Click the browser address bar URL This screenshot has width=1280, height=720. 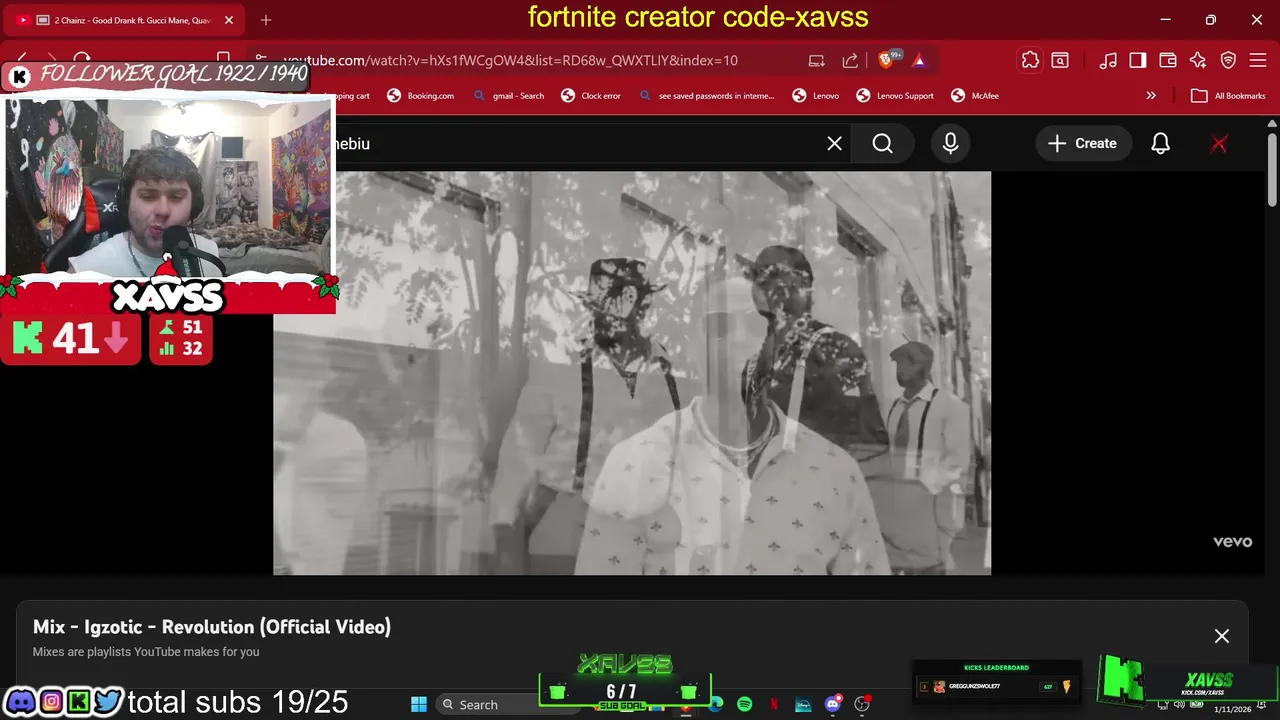coord(511,60)
